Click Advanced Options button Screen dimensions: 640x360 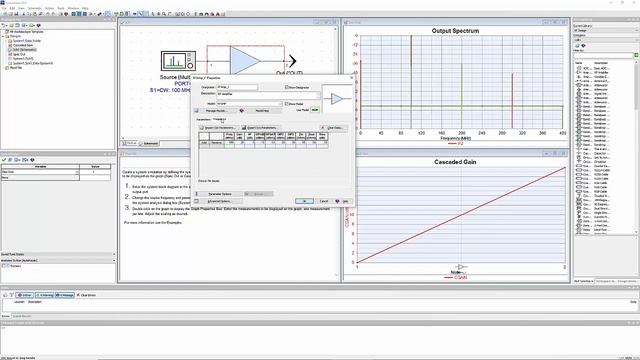click(221, 201)
